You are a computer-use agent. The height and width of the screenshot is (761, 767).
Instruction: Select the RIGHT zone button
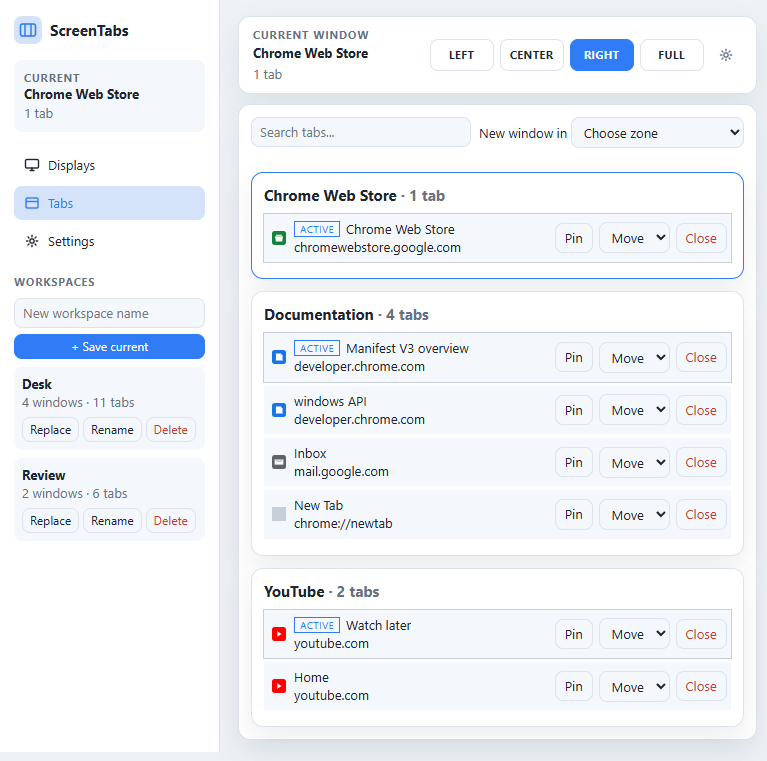coord(602,55)
